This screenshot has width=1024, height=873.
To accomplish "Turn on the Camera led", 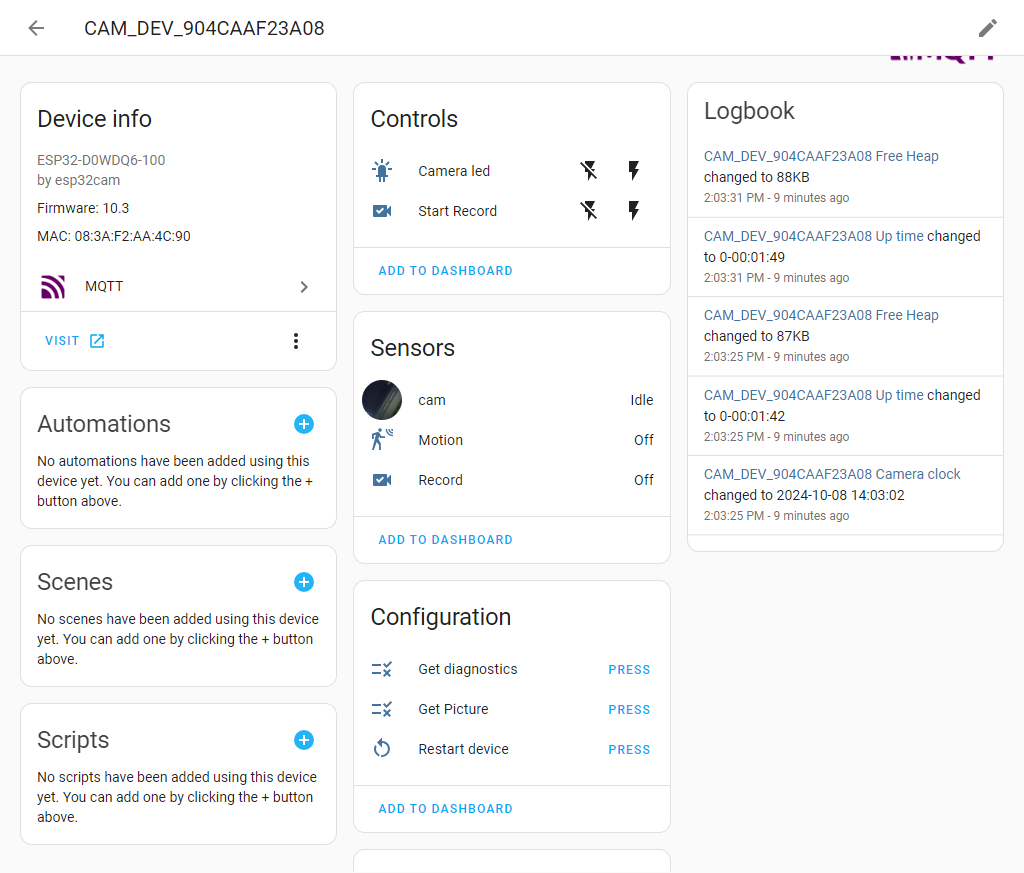I will click(633, 171).
